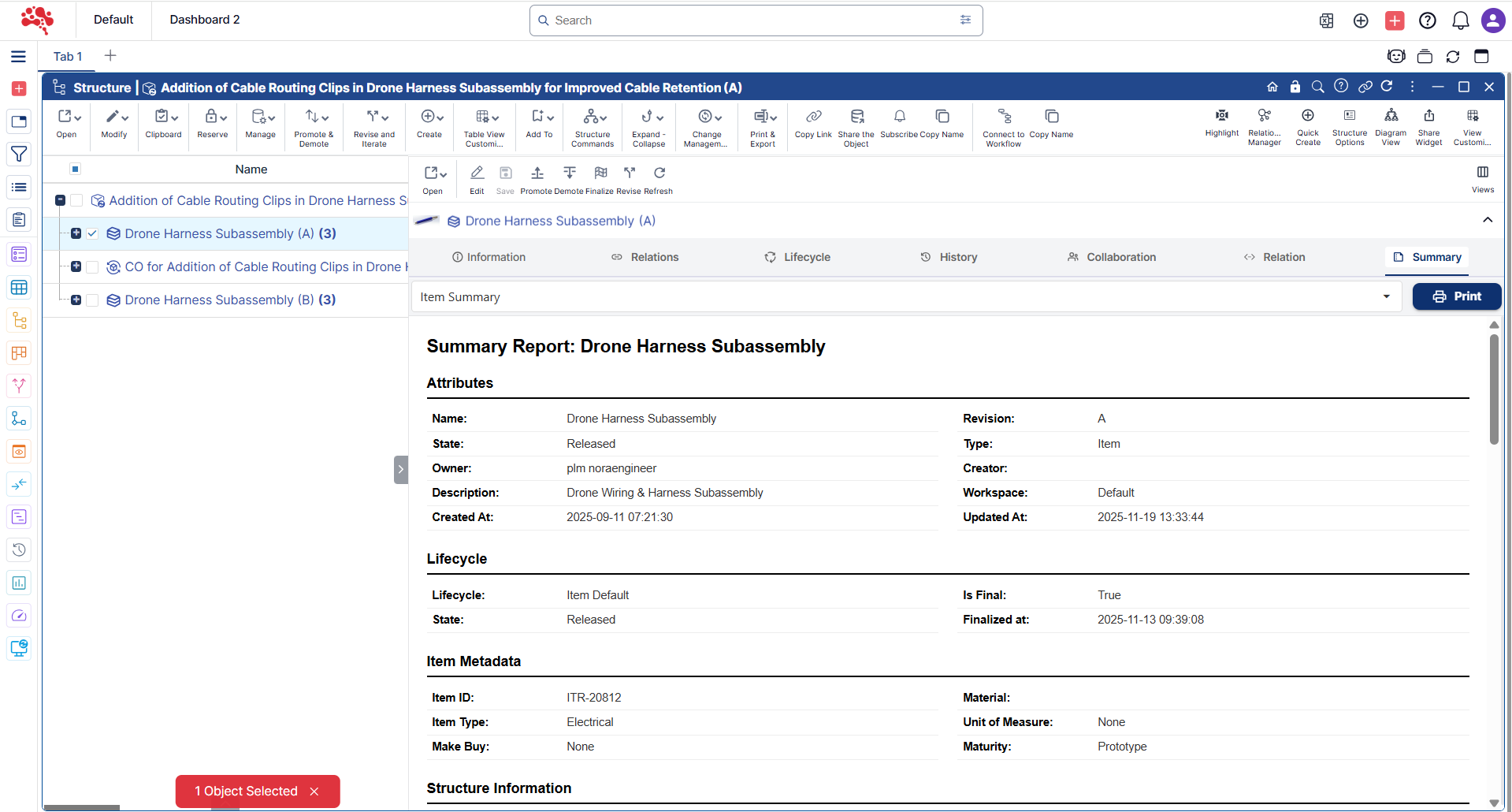Image resolution: width=1512 pixels, height=812 pixels.
Task: Click the Print button
Action: point(1456,296)
